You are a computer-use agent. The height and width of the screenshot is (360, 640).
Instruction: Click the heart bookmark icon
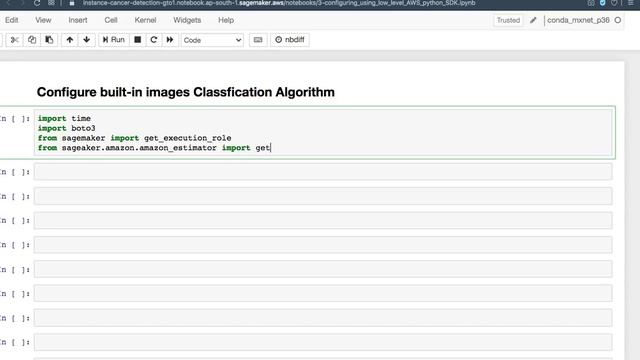tap(614, 3)
